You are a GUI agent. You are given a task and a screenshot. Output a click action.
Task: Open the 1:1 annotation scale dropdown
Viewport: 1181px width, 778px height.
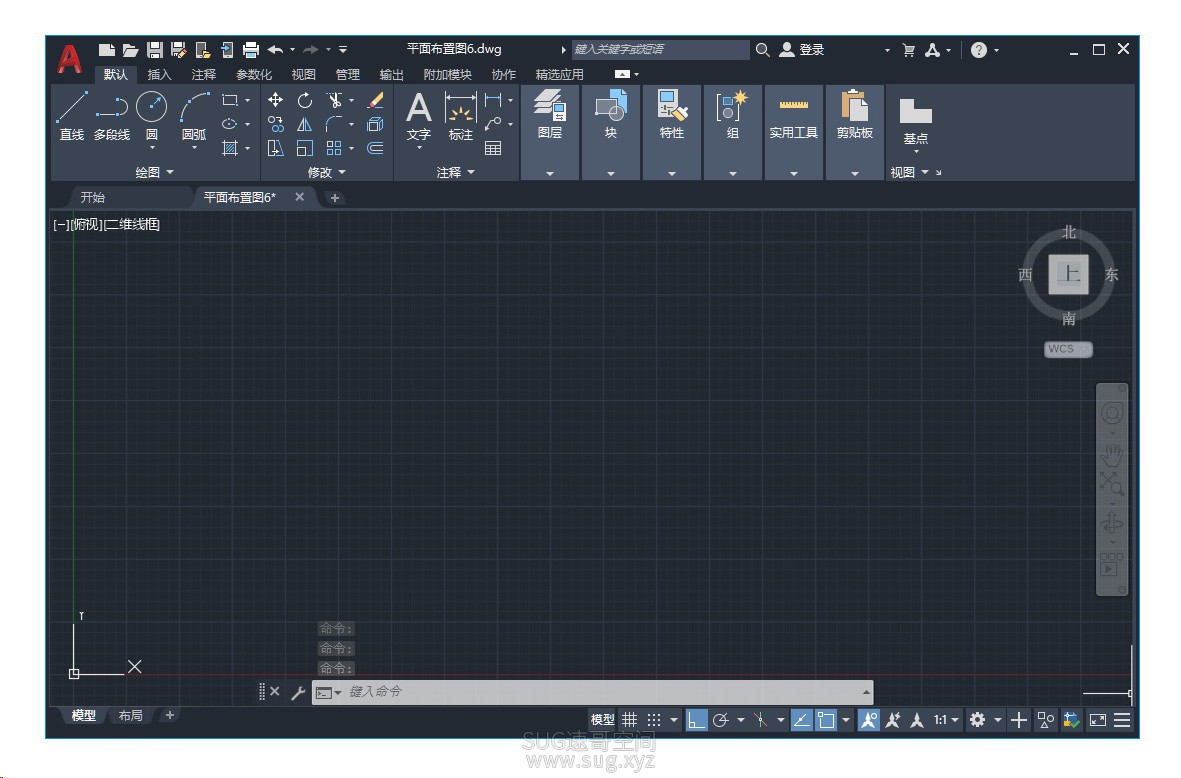pyautogui.click(x=946, y=720)
